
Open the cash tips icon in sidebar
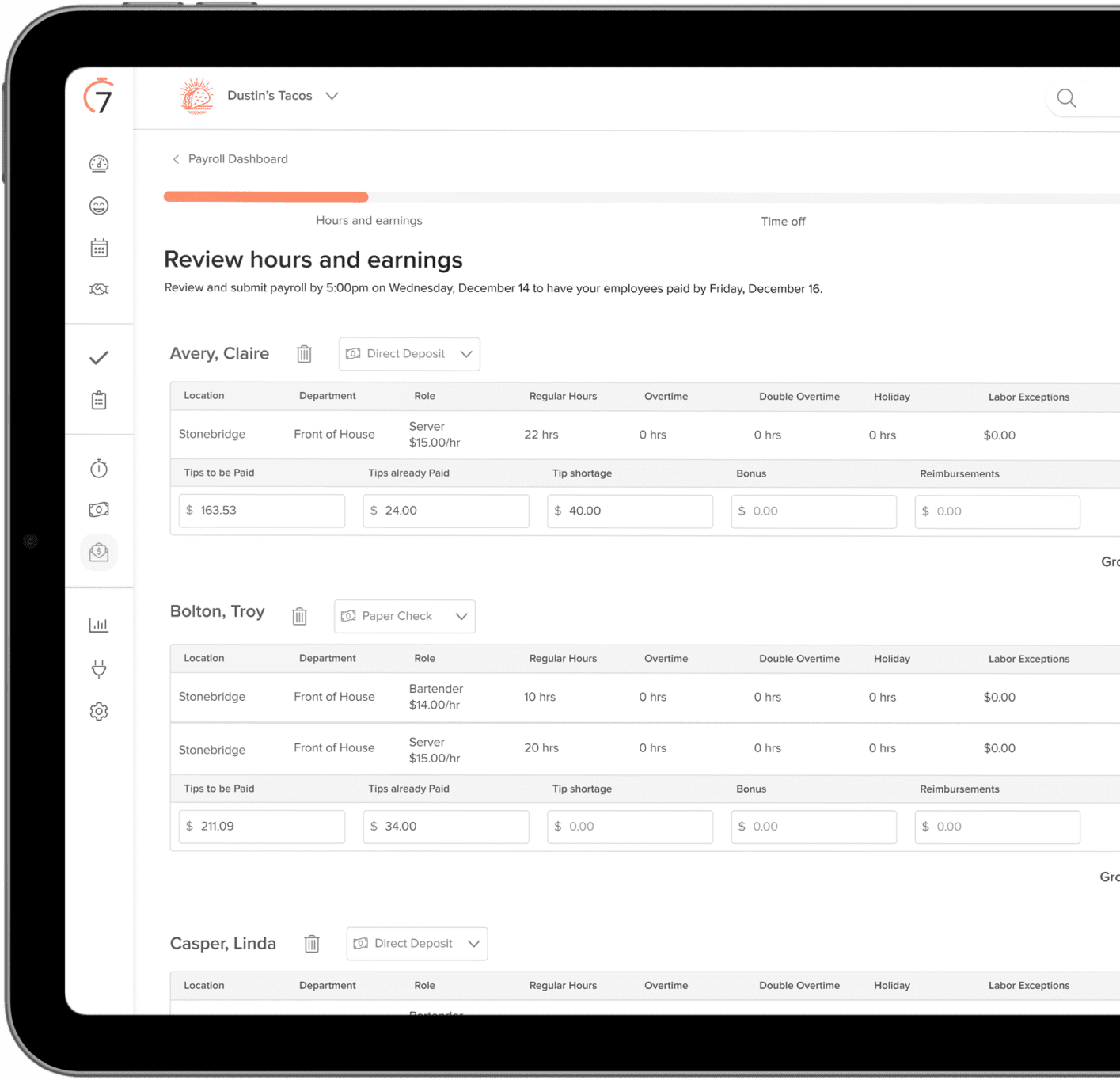coord(99,509)
